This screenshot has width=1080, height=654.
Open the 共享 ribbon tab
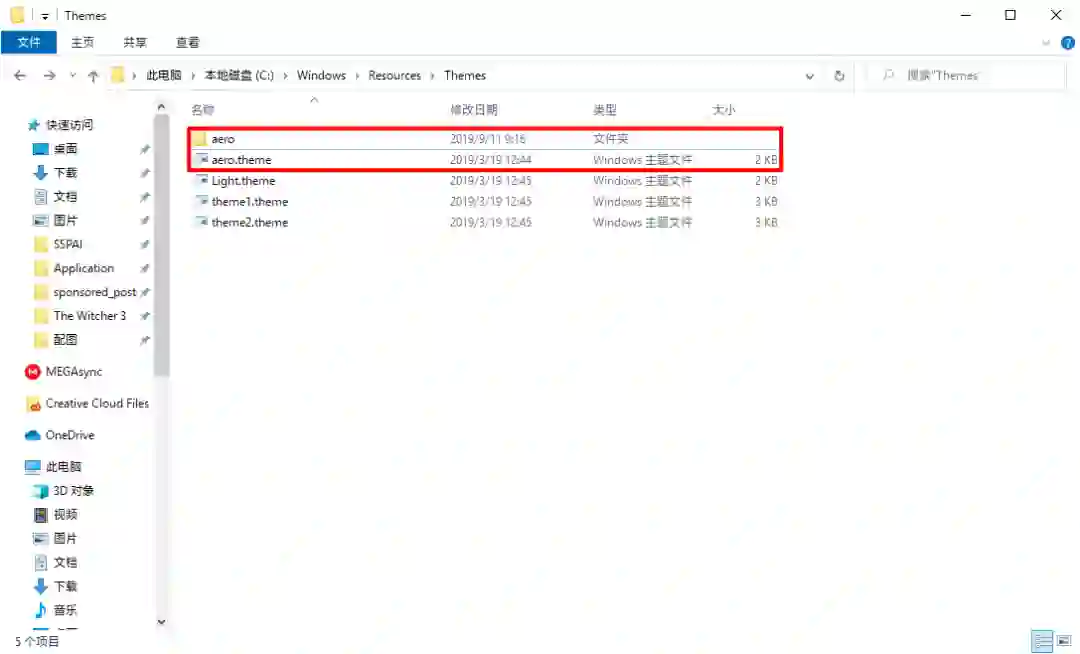coord(135,43)
